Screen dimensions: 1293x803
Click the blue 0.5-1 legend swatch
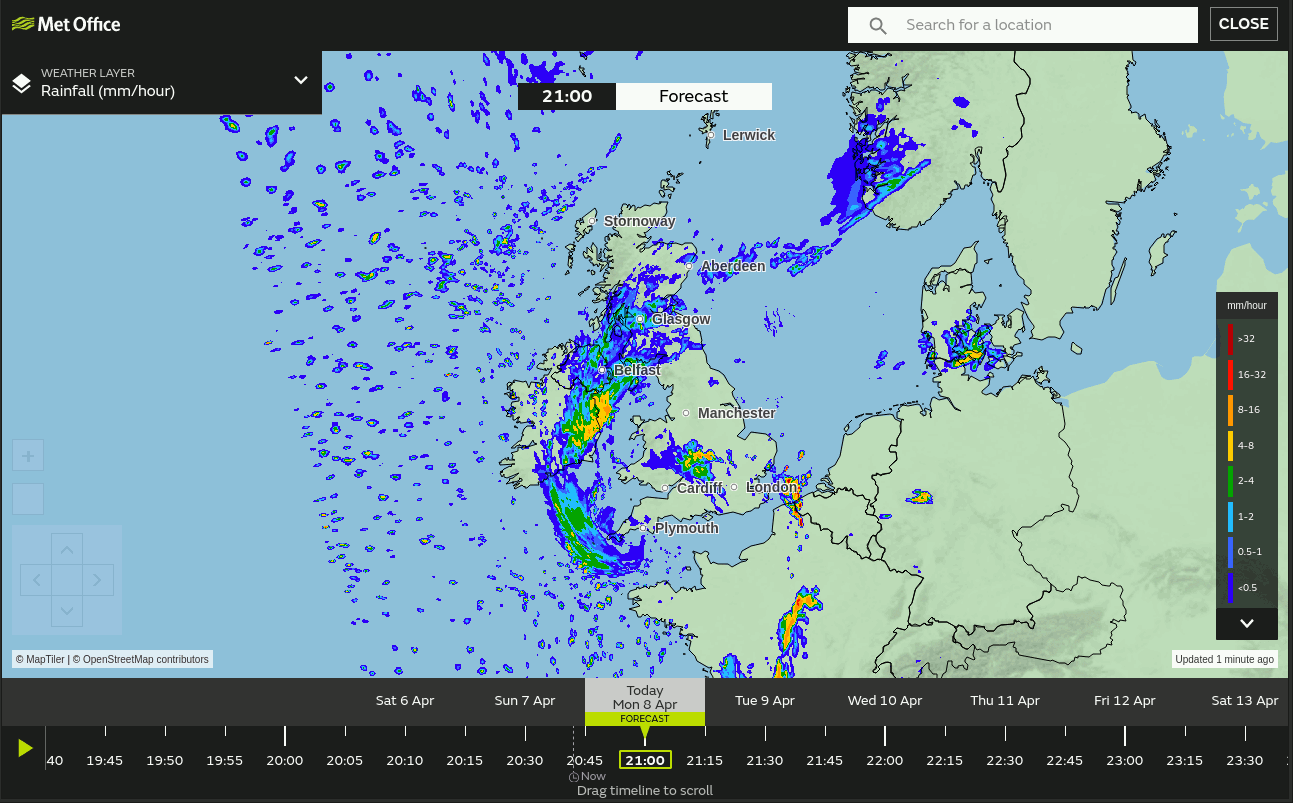click(x=1230, y=552)
